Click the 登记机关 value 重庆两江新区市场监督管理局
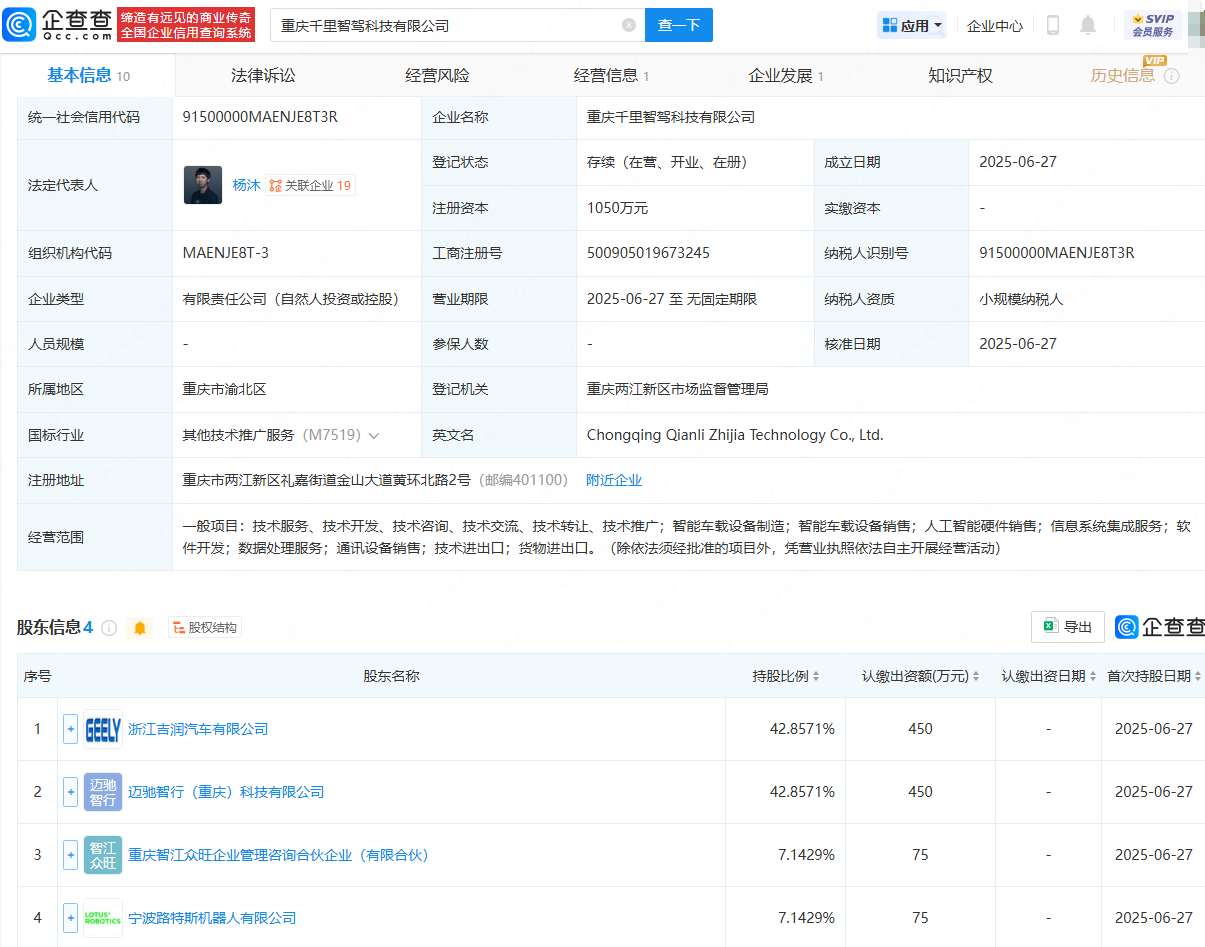This screenshot has height=947, width=1205. click(677, 389)
